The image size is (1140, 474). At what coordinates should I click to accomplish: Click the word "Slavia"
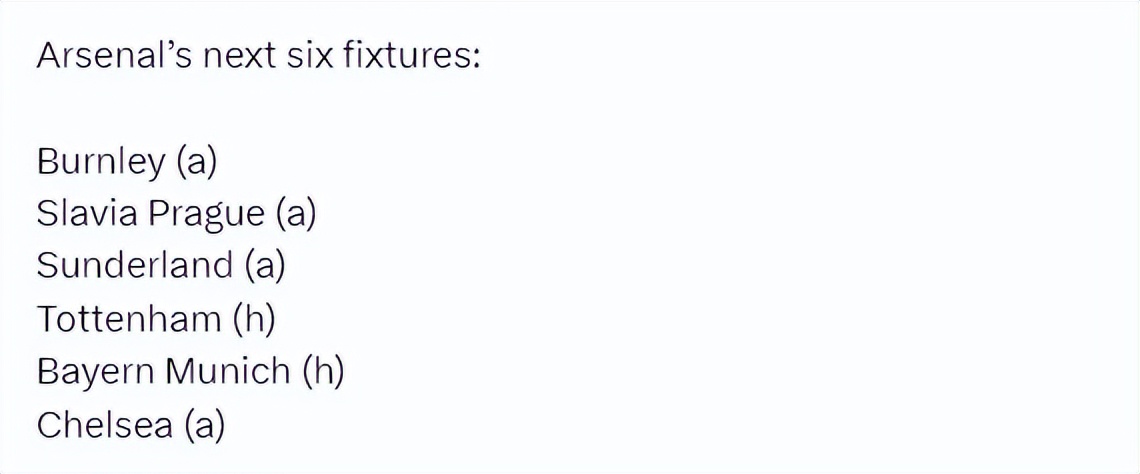click(86, 214)
